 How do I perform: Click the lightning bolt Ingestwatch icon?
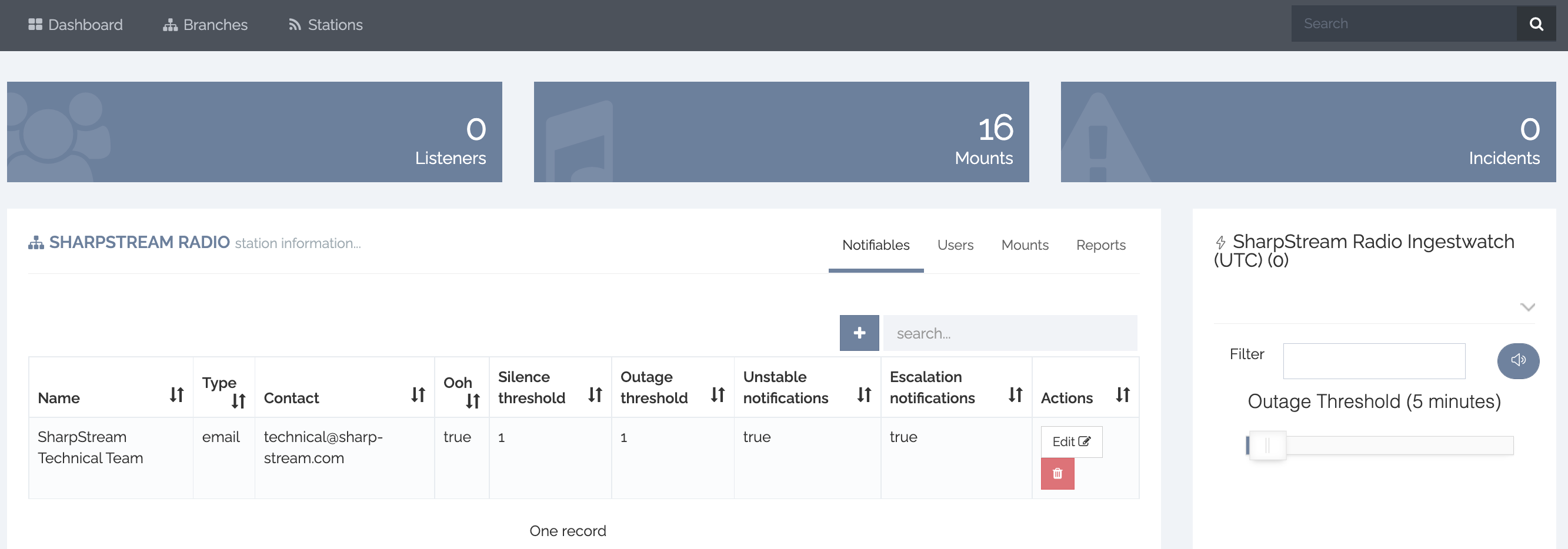(x=1220, y=242)
